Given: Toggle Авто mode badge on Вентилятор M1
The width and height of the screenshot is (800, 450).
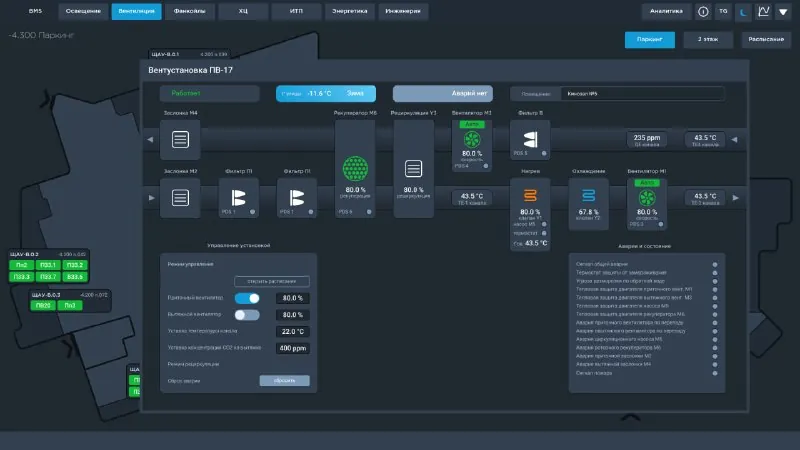Looking at the screenshot, I should (x=647, y=183).
